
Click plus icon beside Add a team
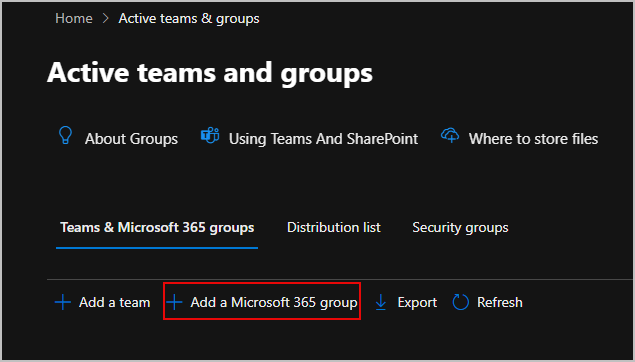[63, 302]
